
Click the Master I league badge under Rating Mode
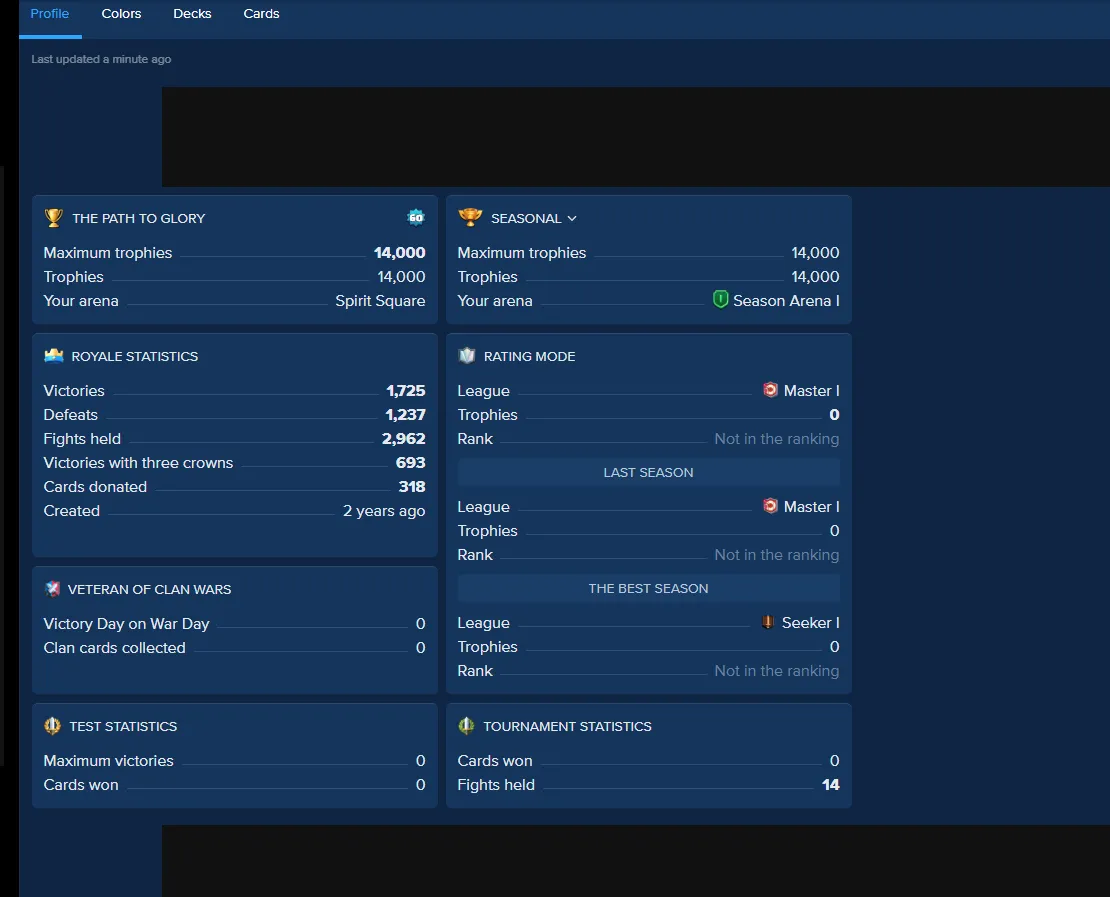(x=770, y=389)
